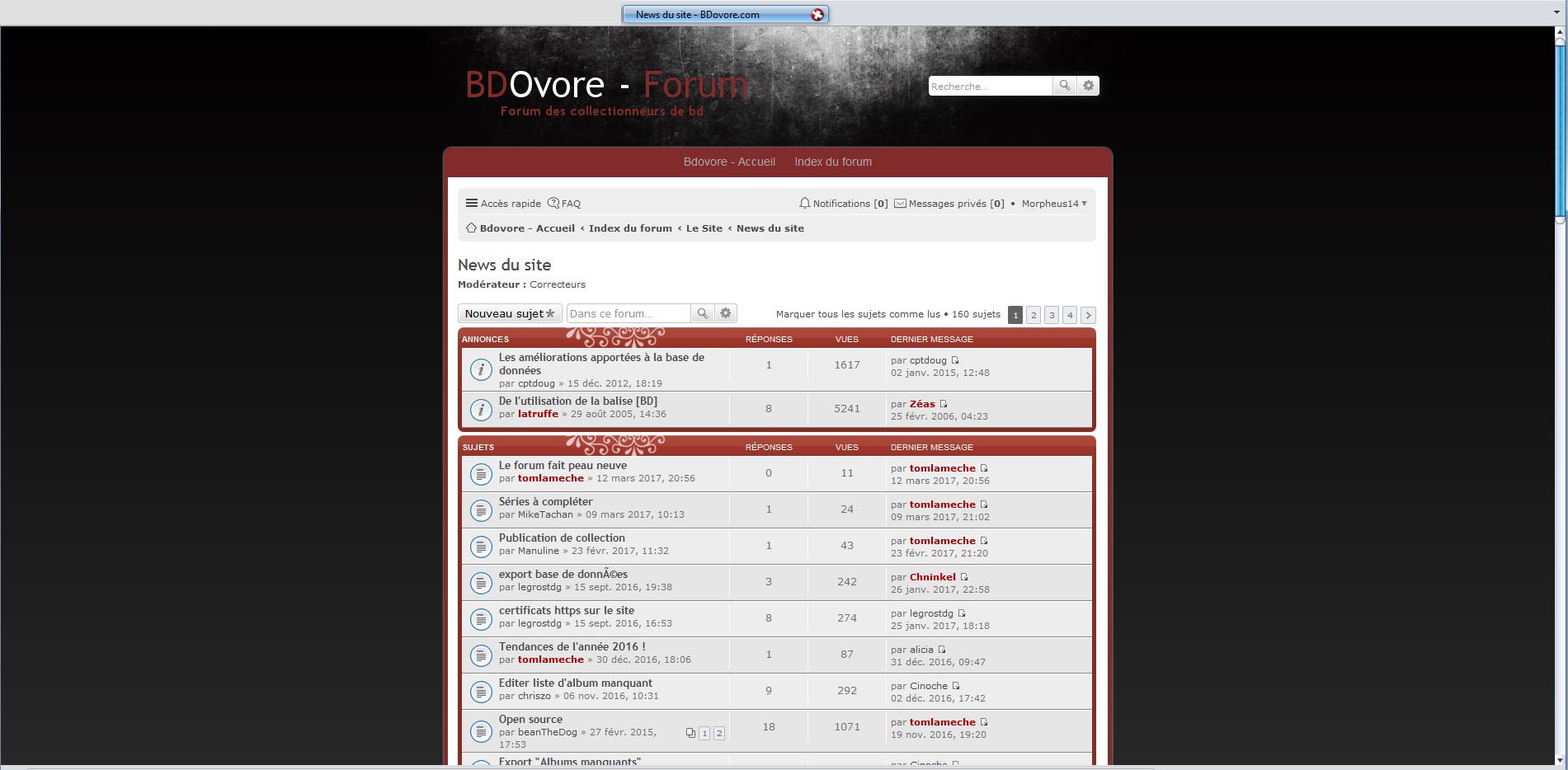1568x770 pixels.
Task: View last post icon next to Chninkel
Action: click(x=964, y=577)
